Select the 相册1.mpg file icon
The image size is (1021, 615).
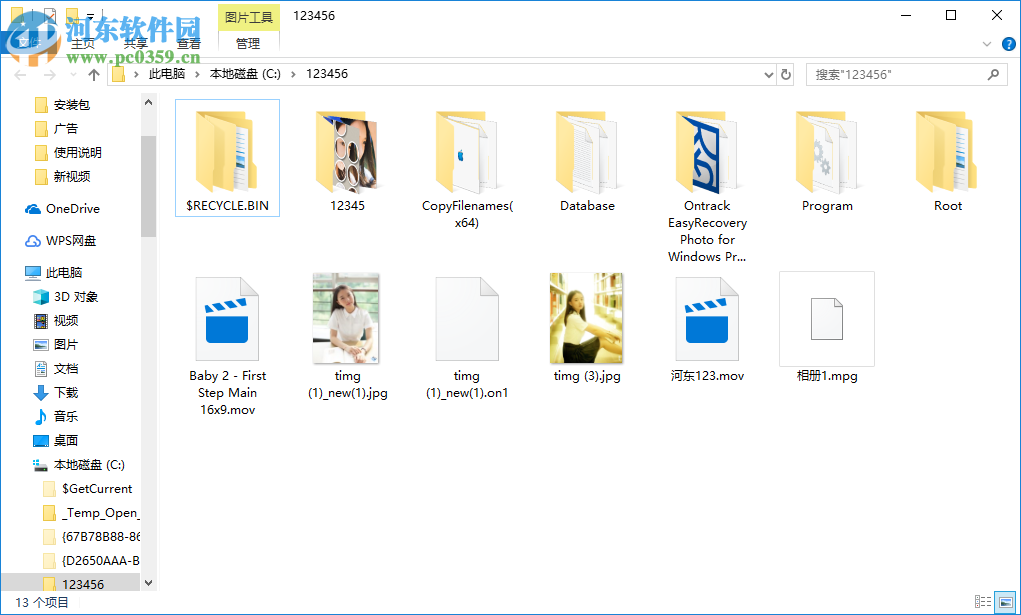click(x=827, y=319)
